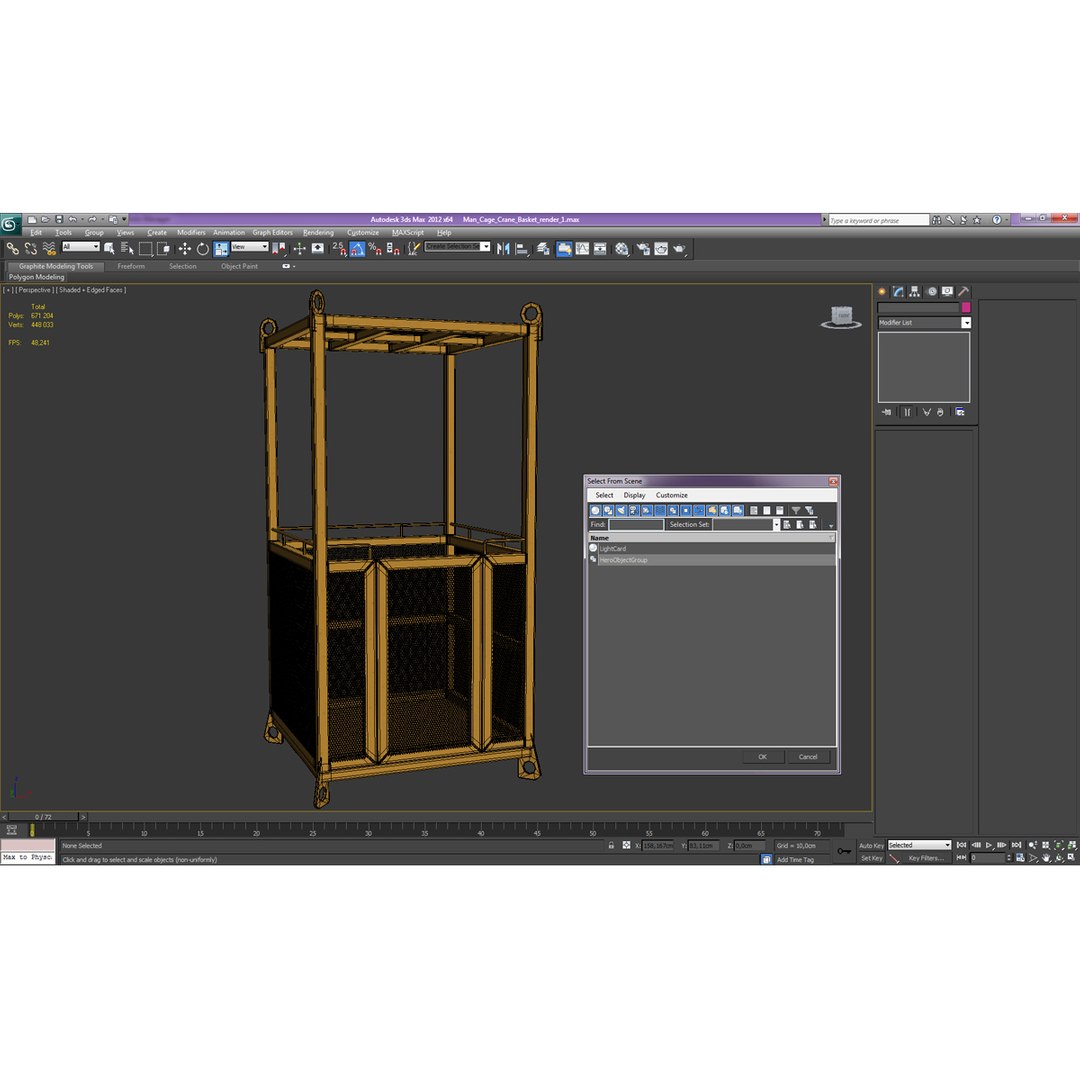The width and height of the screenshot is (1080, 1080).
Task: Switch to the Freeform ribbon tab
Action: tap(131, 267)
